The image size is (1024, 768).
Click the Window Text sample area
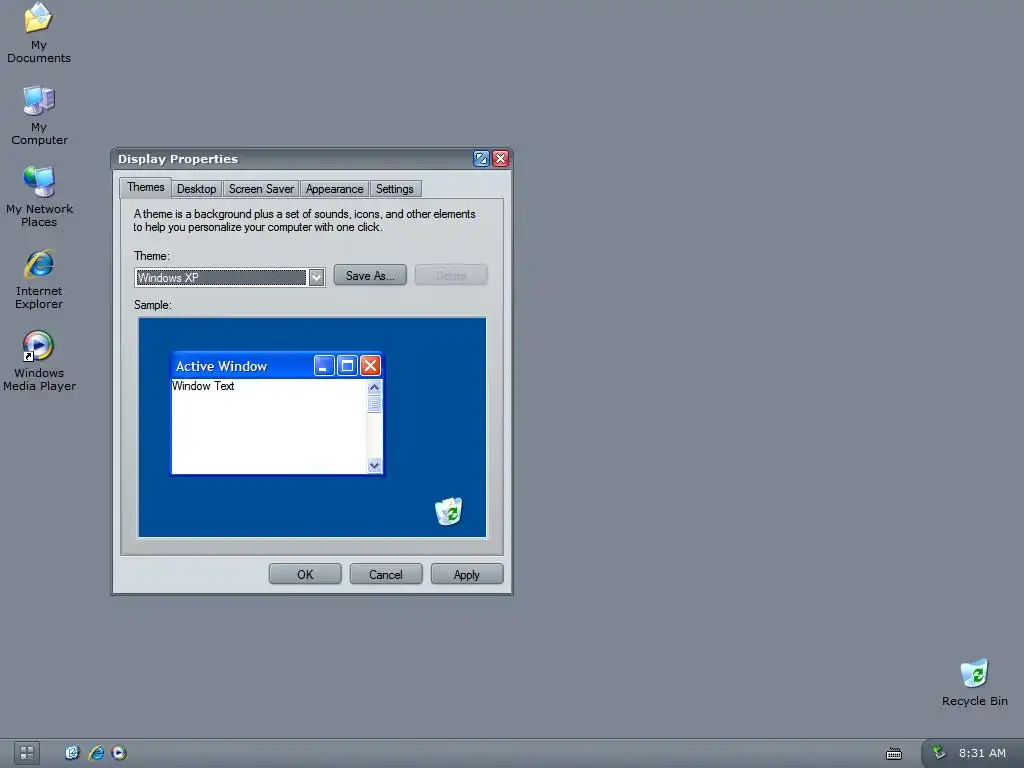point(269,426)
